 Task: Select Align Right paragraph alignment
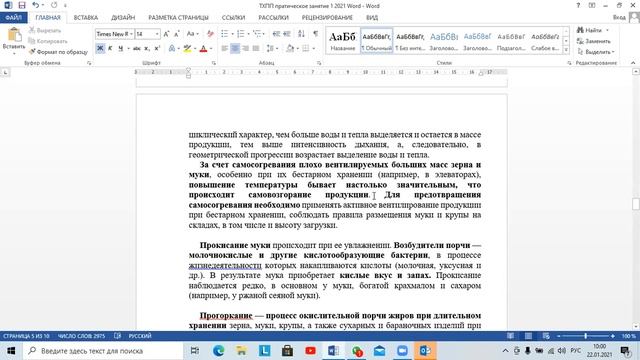(245, 49)
